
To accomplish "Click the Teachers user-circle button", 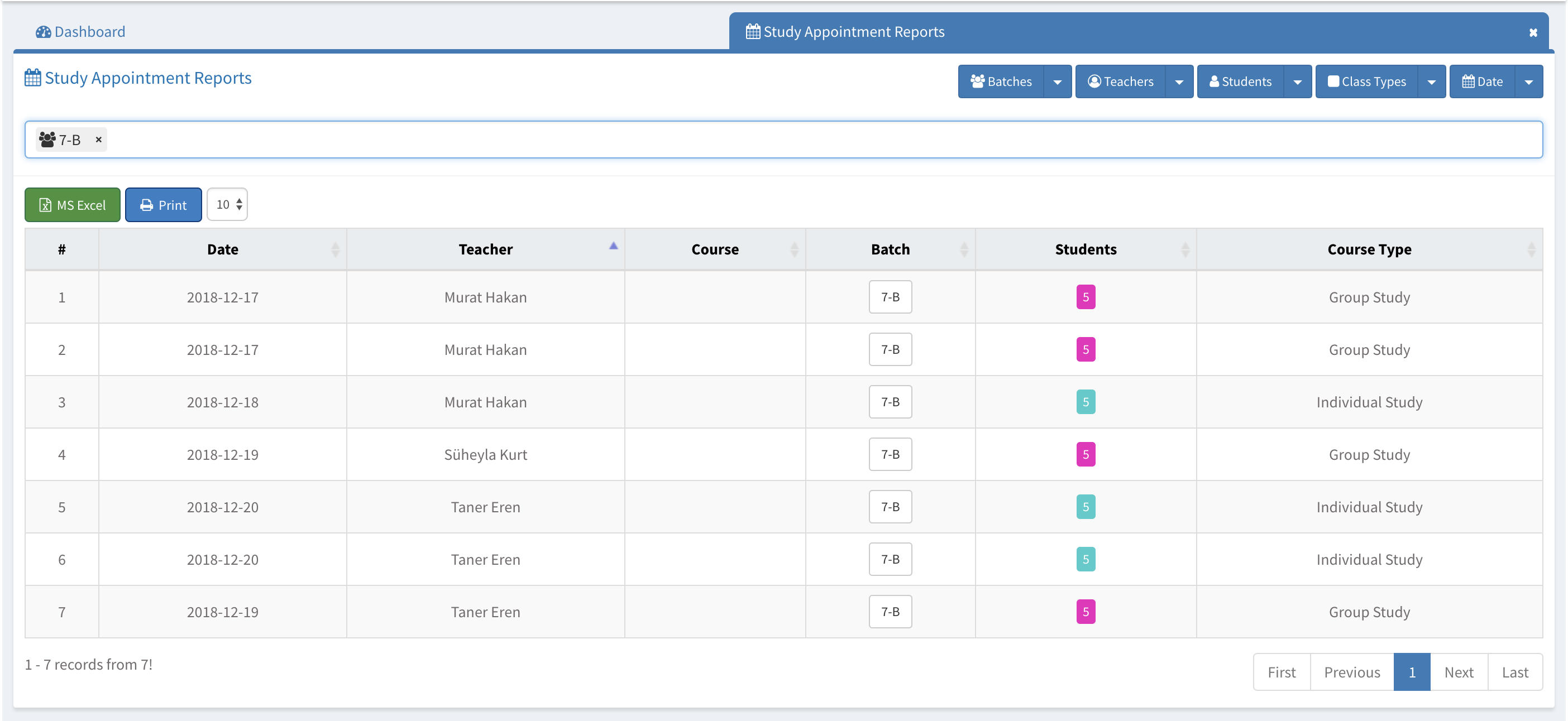I will 1120,81.
